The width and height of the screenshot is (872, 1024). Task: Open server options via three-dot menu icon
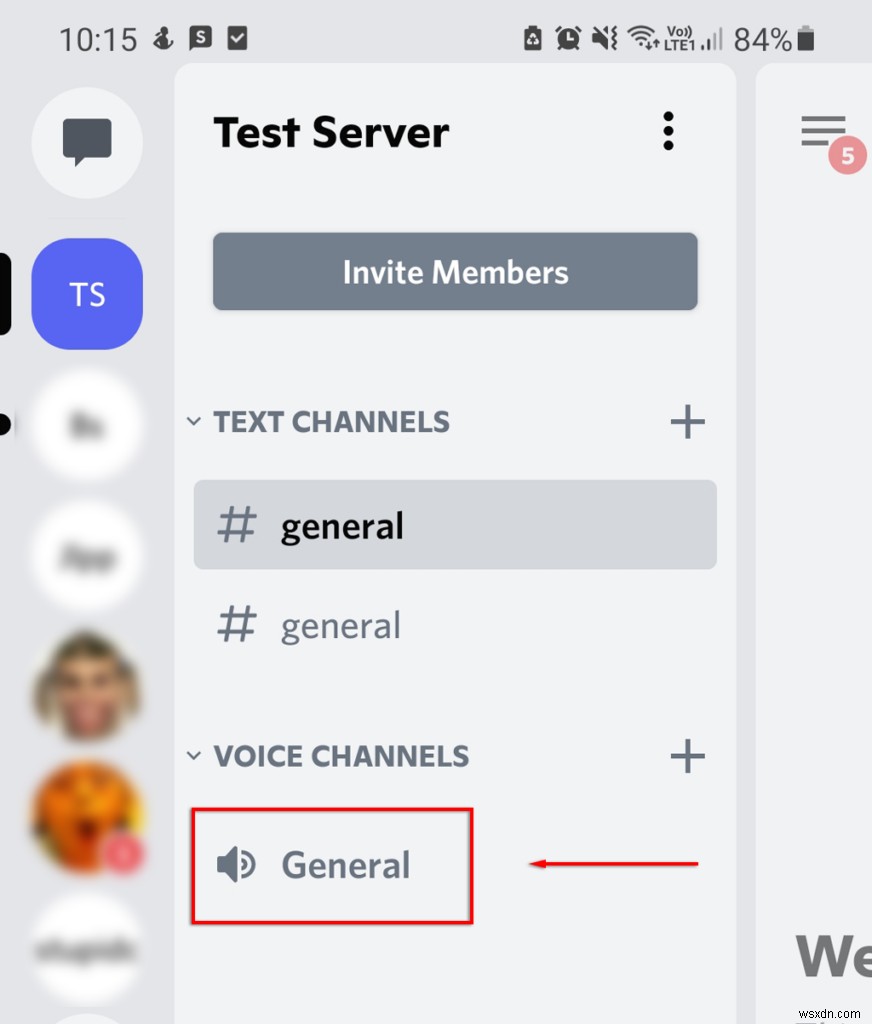(x=668, y=130)
